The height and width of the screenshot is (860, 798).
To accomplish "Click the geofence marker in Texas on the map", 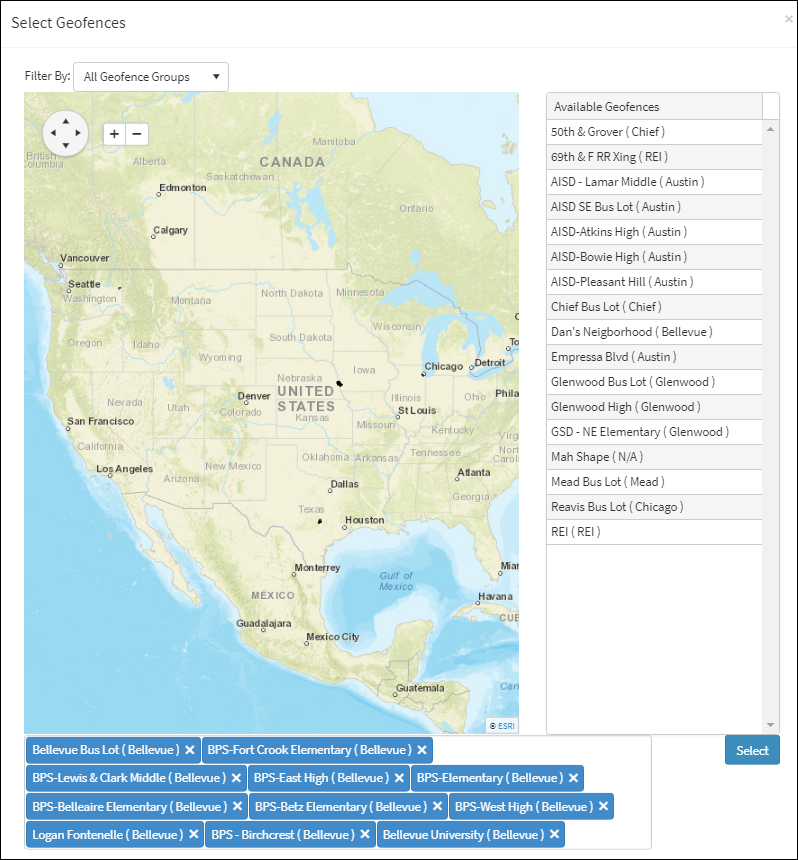I will pos(320,521).
